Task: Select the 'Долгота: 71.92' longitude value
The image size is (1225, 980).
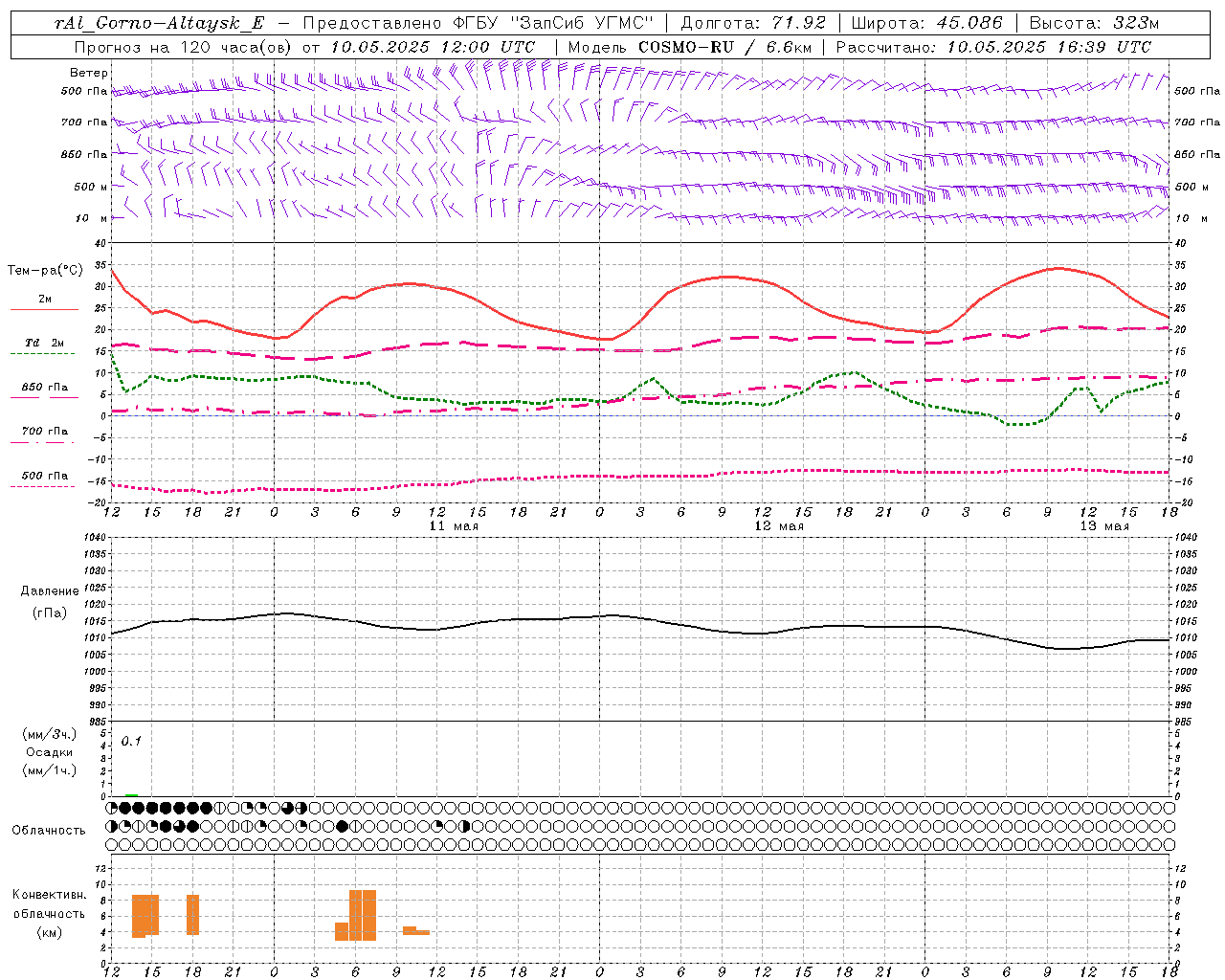Action: click(753, 23)
